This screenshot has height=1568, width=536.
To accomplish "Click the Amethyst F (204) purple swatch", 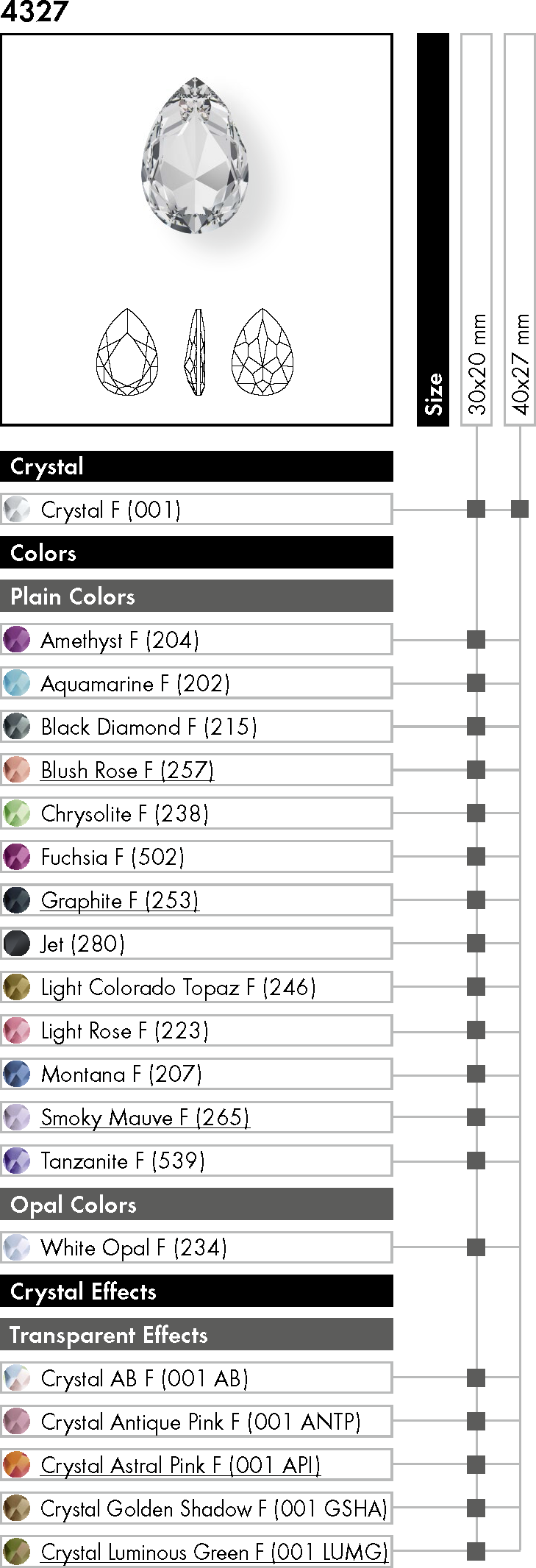I will [16, 639].
